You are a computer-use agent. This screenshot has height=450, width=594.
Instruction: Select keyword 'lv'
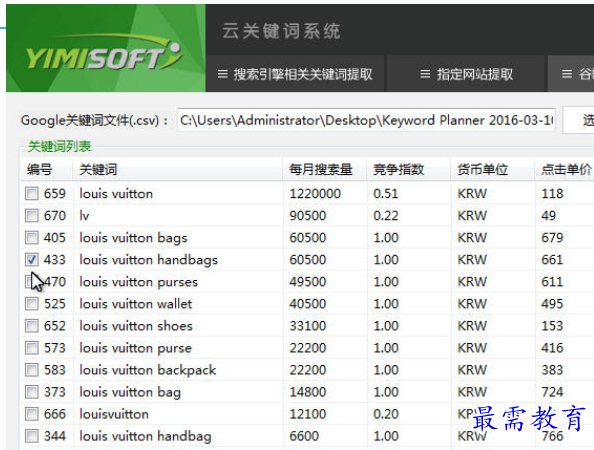84,216
